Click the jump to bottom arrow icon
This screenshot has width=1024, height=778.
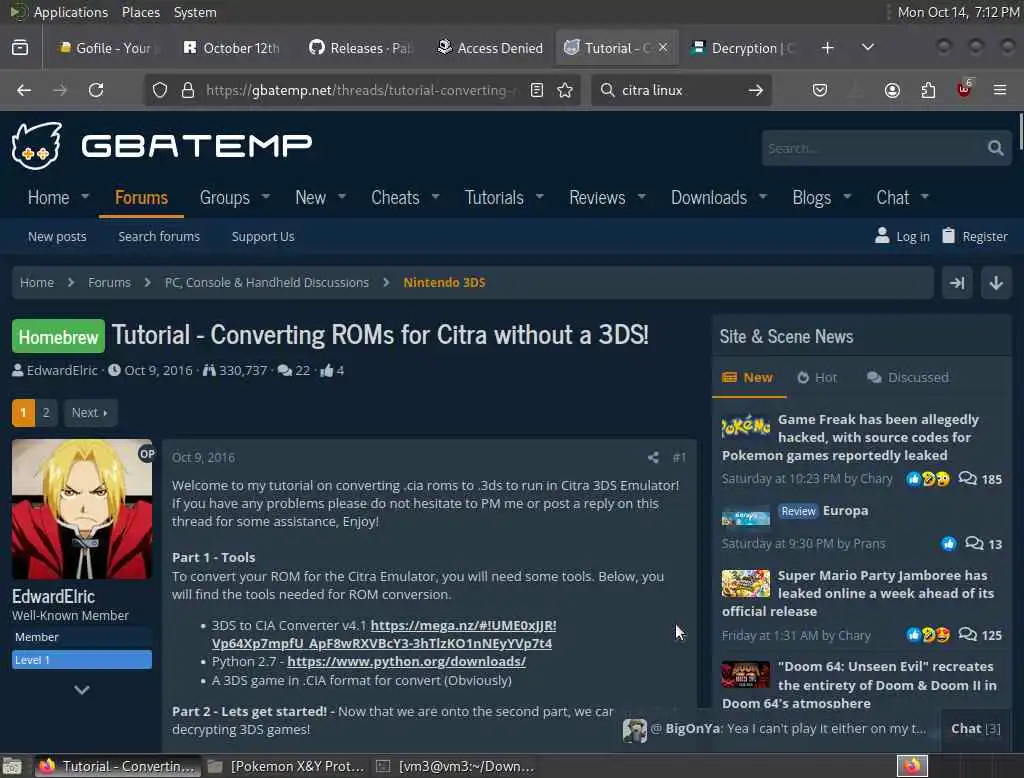click(996, 283)
